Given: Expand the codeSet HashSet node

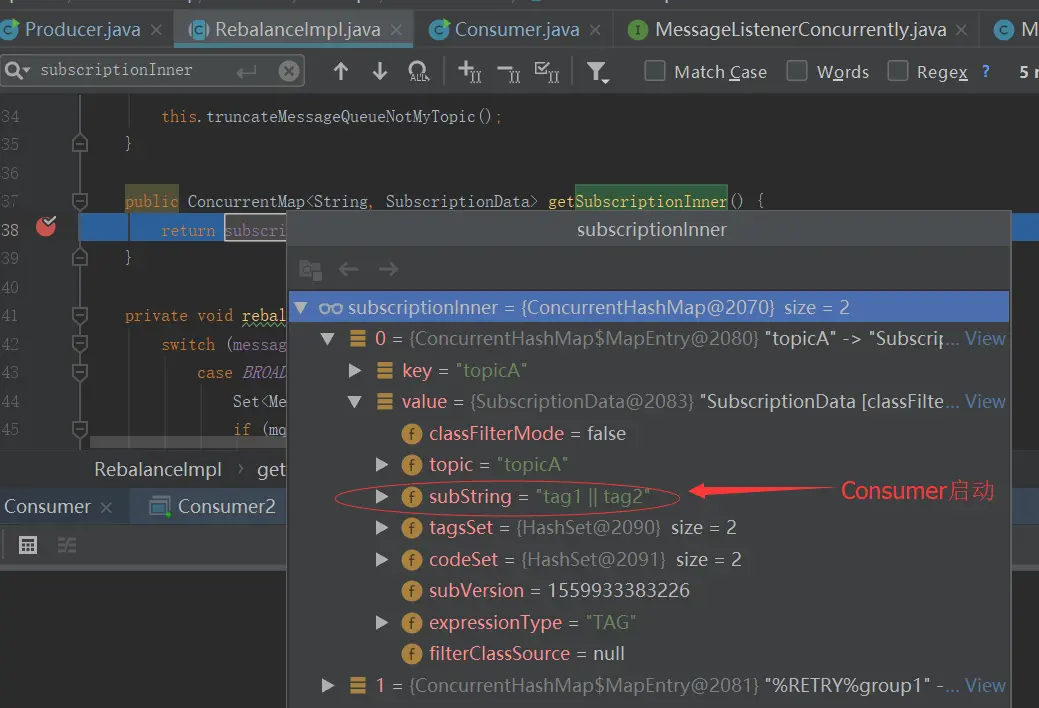Looking at the screenshot, I should click(x=381, y=560).
